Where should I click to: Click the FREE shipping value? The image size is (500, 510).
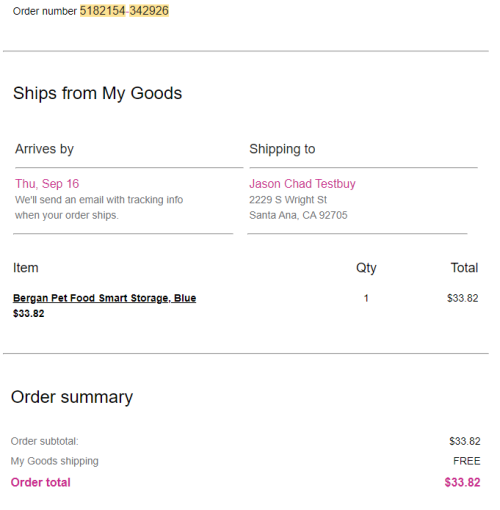pyautogui.click(x=467, y=461)
